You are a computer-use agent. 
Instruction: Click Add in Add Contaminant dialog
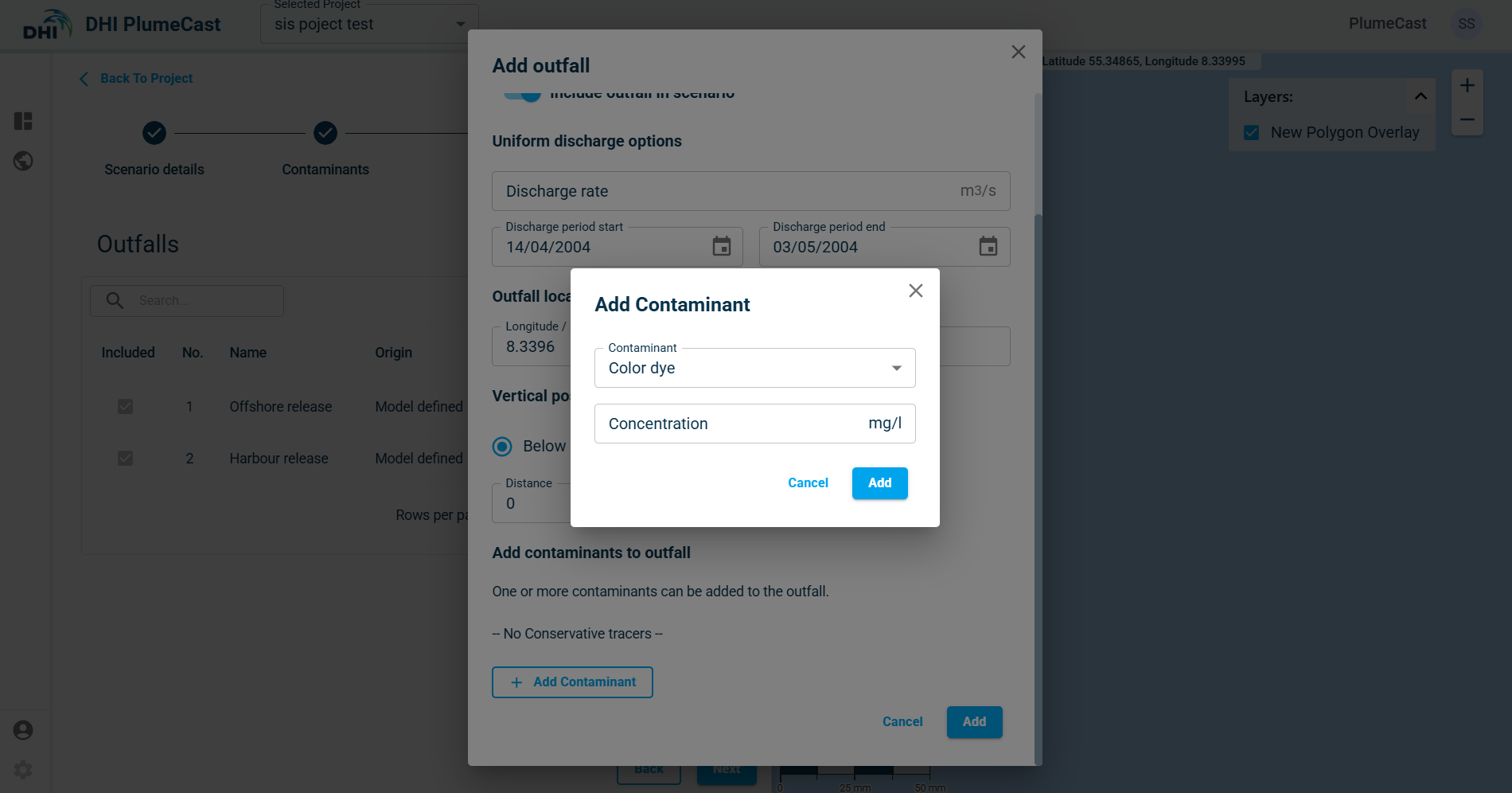879,483
